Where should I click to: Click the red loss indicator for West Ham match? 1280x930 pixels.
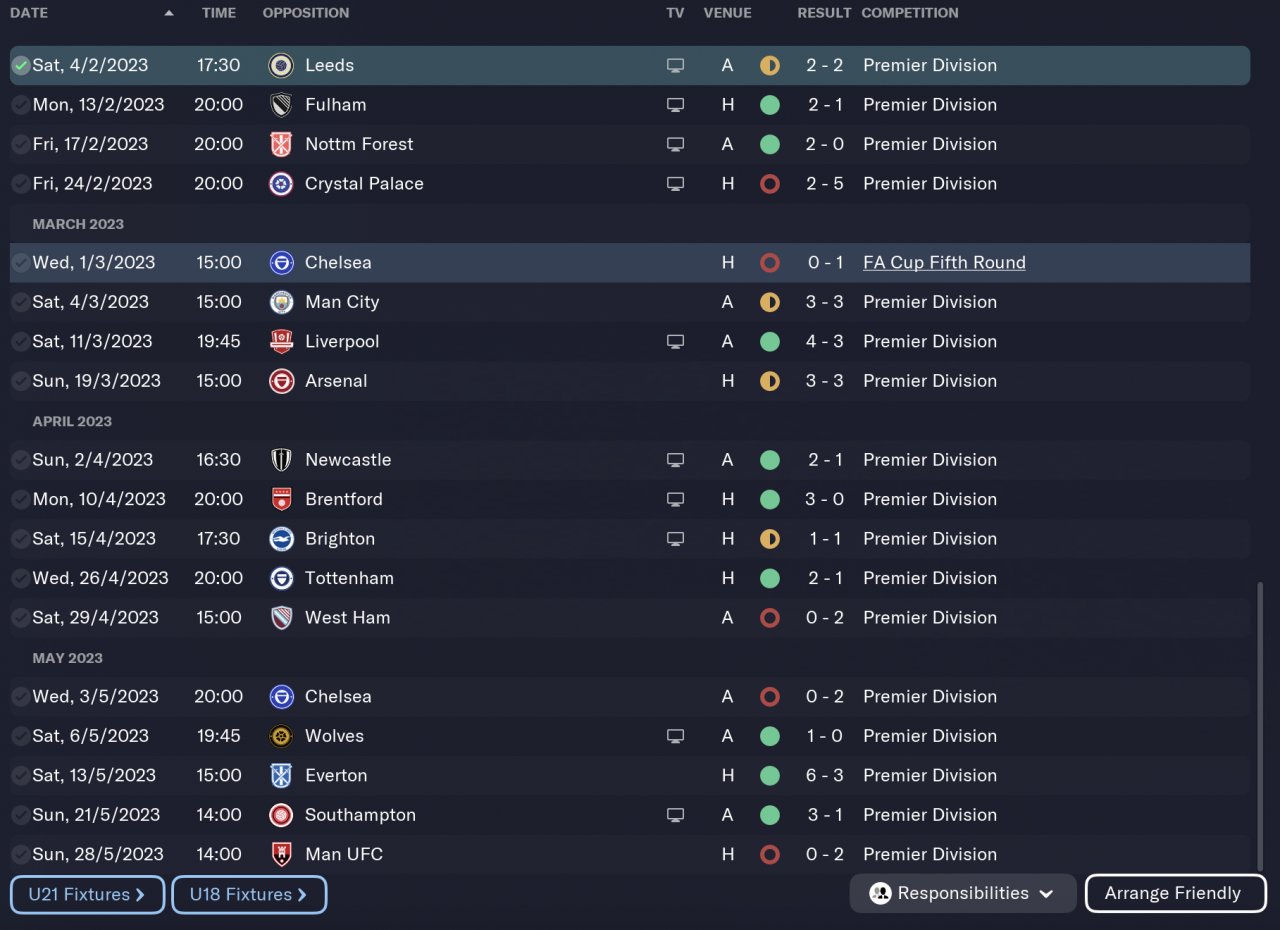[769, 618]
